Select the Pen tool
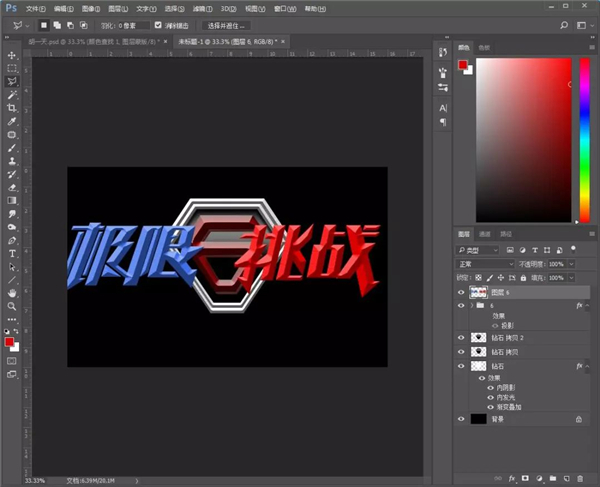This screenshot has height=487, width=600. pos(12,240)
